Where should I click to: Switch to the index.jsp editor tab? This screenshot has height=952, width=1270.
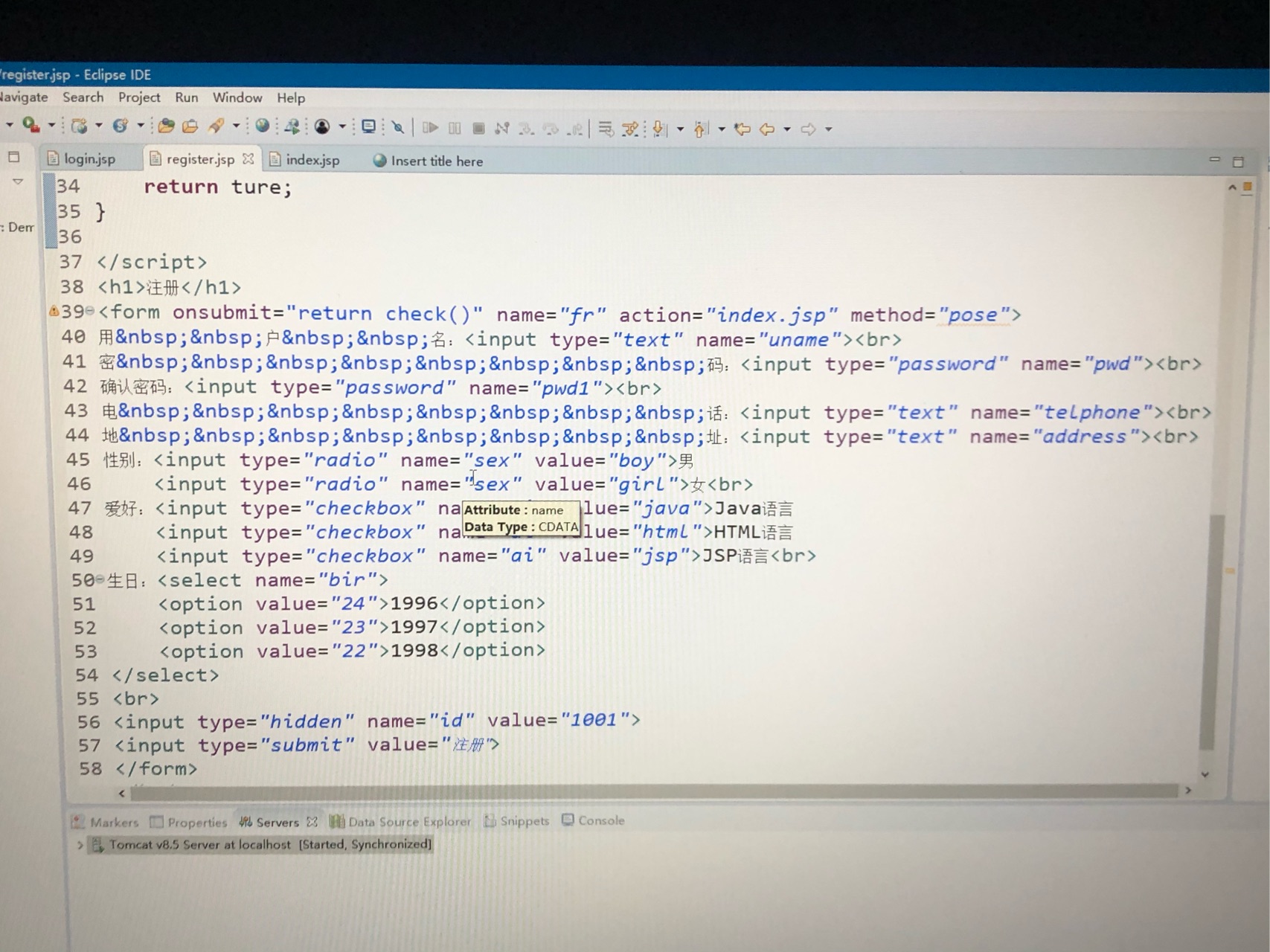306,160
